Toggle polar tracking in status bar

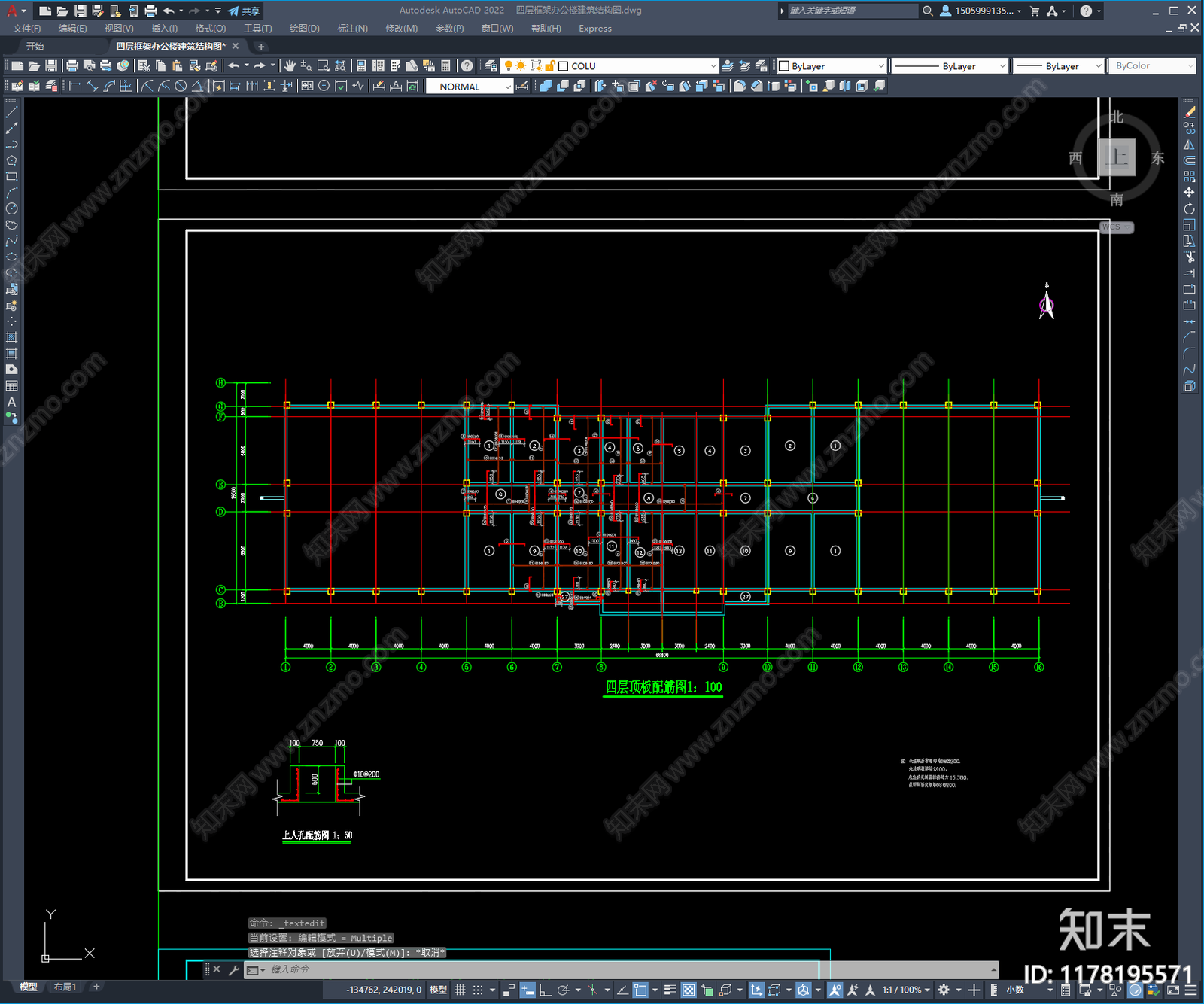pos(563,990)
